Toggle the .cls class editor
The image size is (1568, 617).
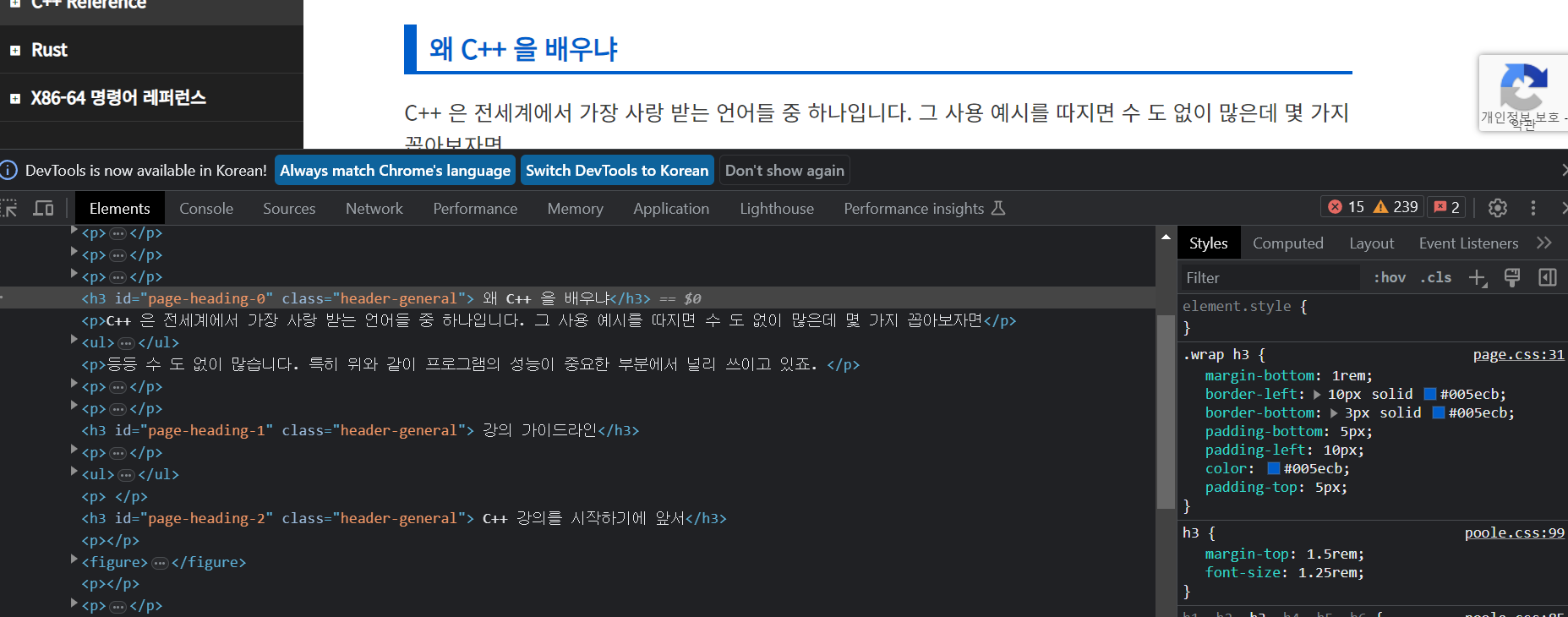tap(1435, 278)
